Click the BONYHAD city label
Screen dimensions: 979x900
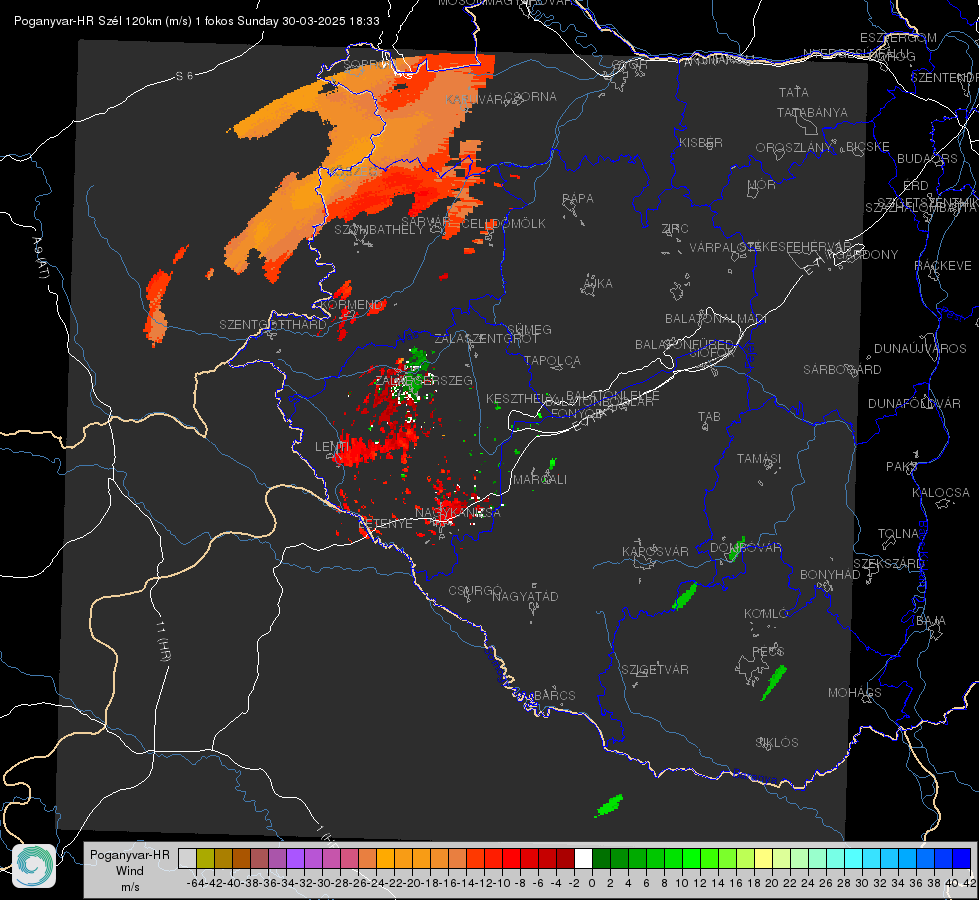tap(830, 575)
